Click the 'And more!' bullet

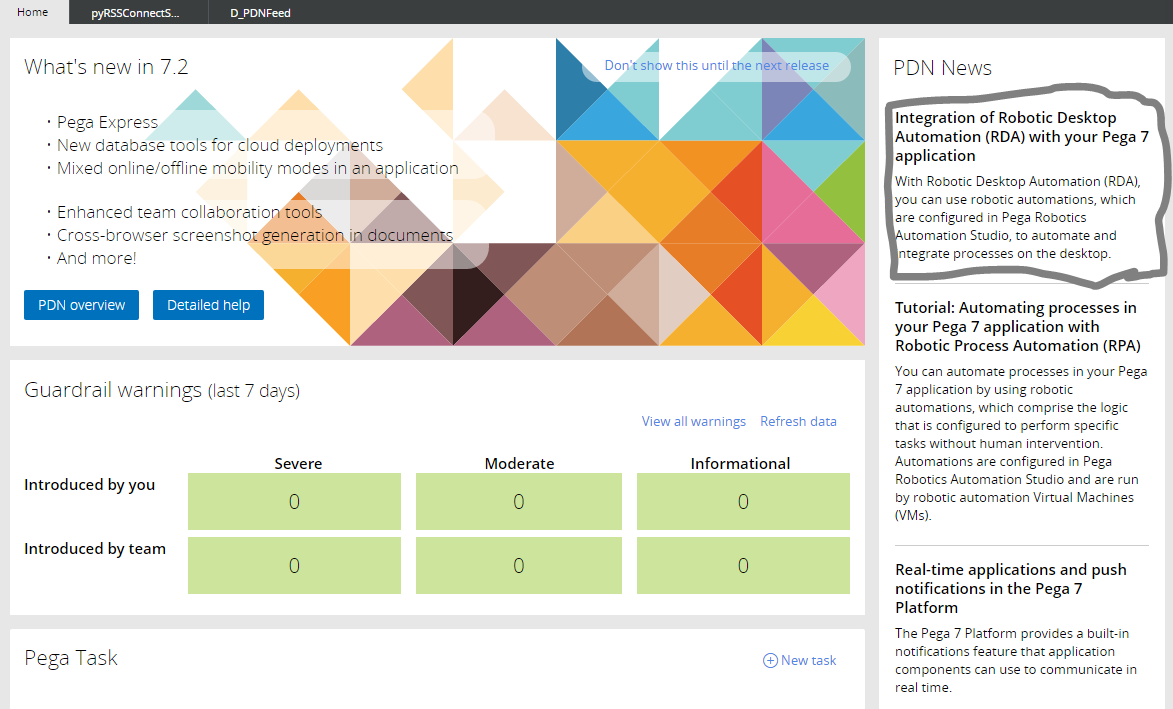(x=97, y=259)
